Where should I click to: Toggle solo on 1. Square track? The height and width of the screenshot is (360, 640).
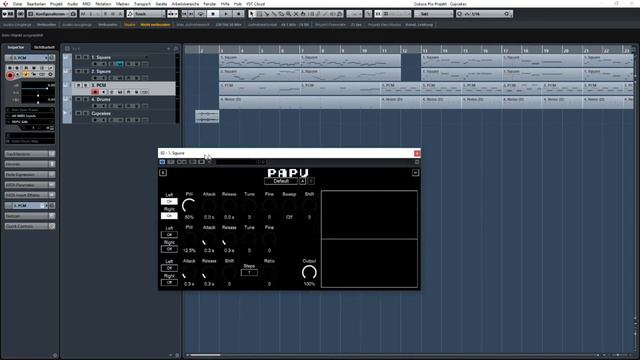(86, 57)
